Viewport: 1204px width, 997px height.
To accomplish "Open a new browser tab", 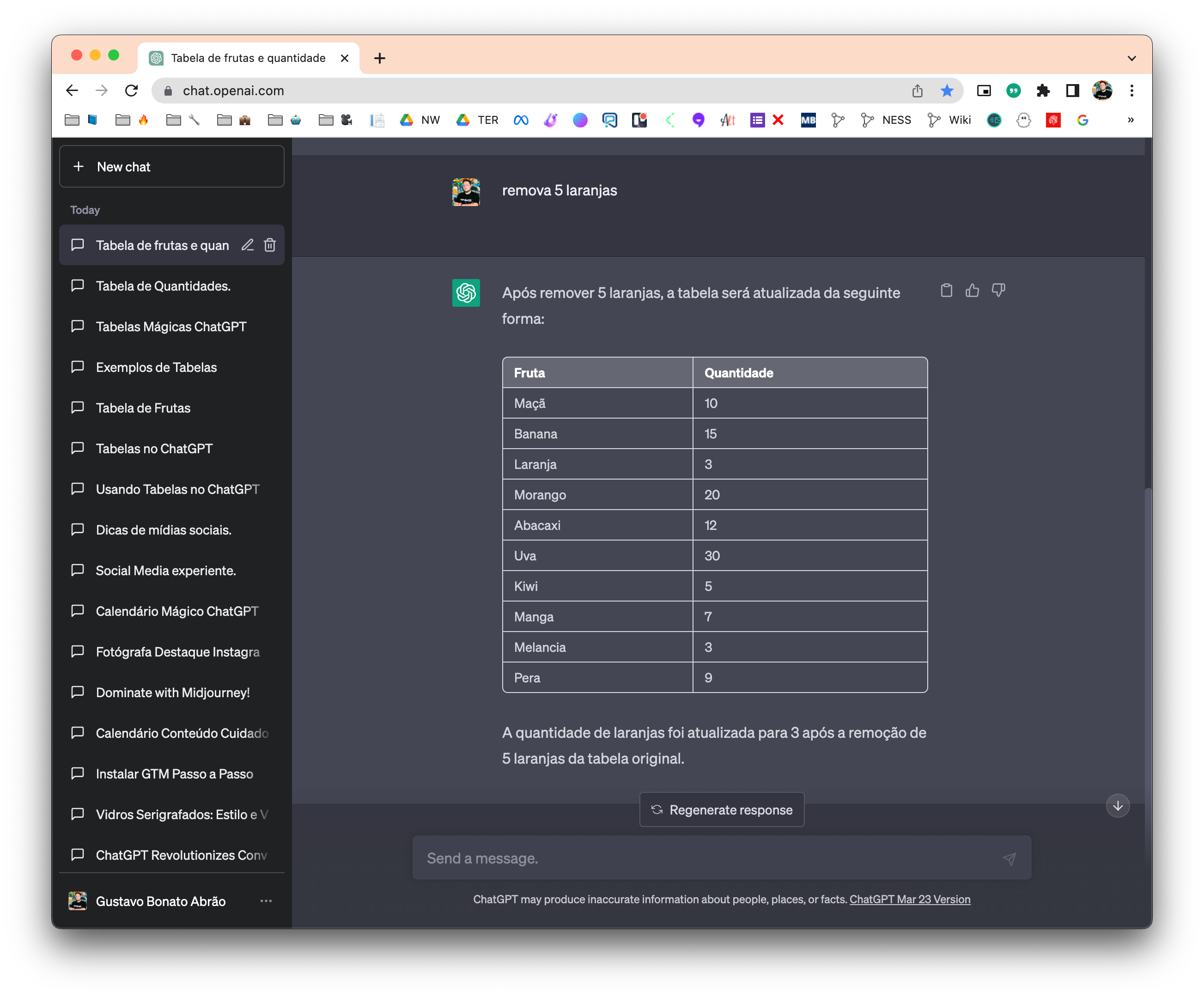I will [380, 58].
